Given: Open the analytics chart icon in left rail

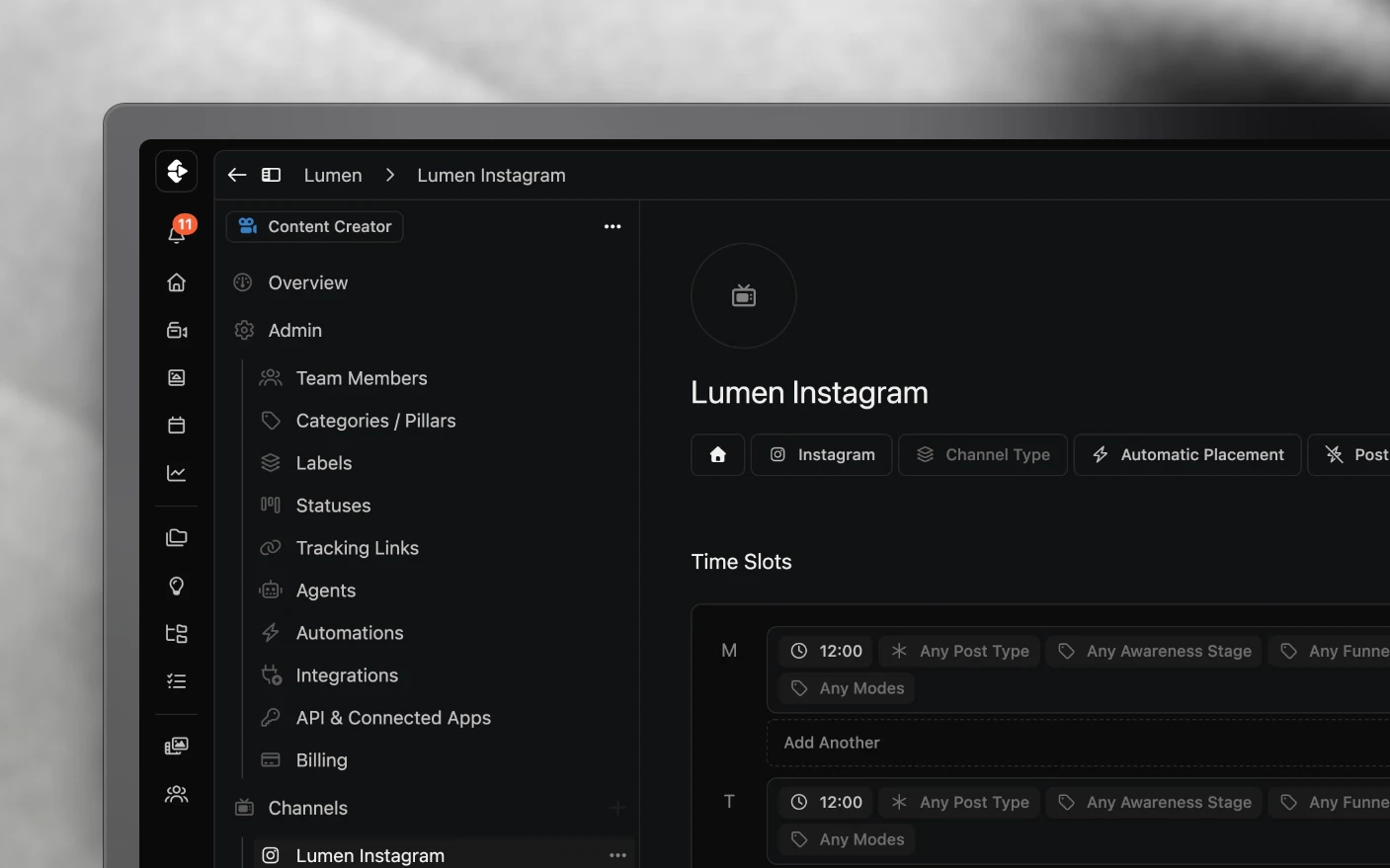Looking at the screenshot, I should pos(177,474).
